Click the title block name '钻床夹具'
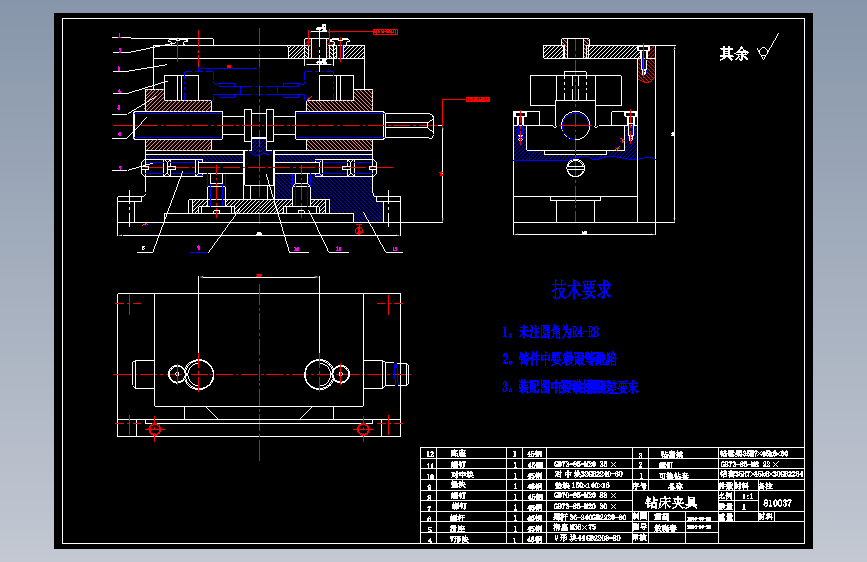Screen dimensions: 867x562 click(671, 502)
